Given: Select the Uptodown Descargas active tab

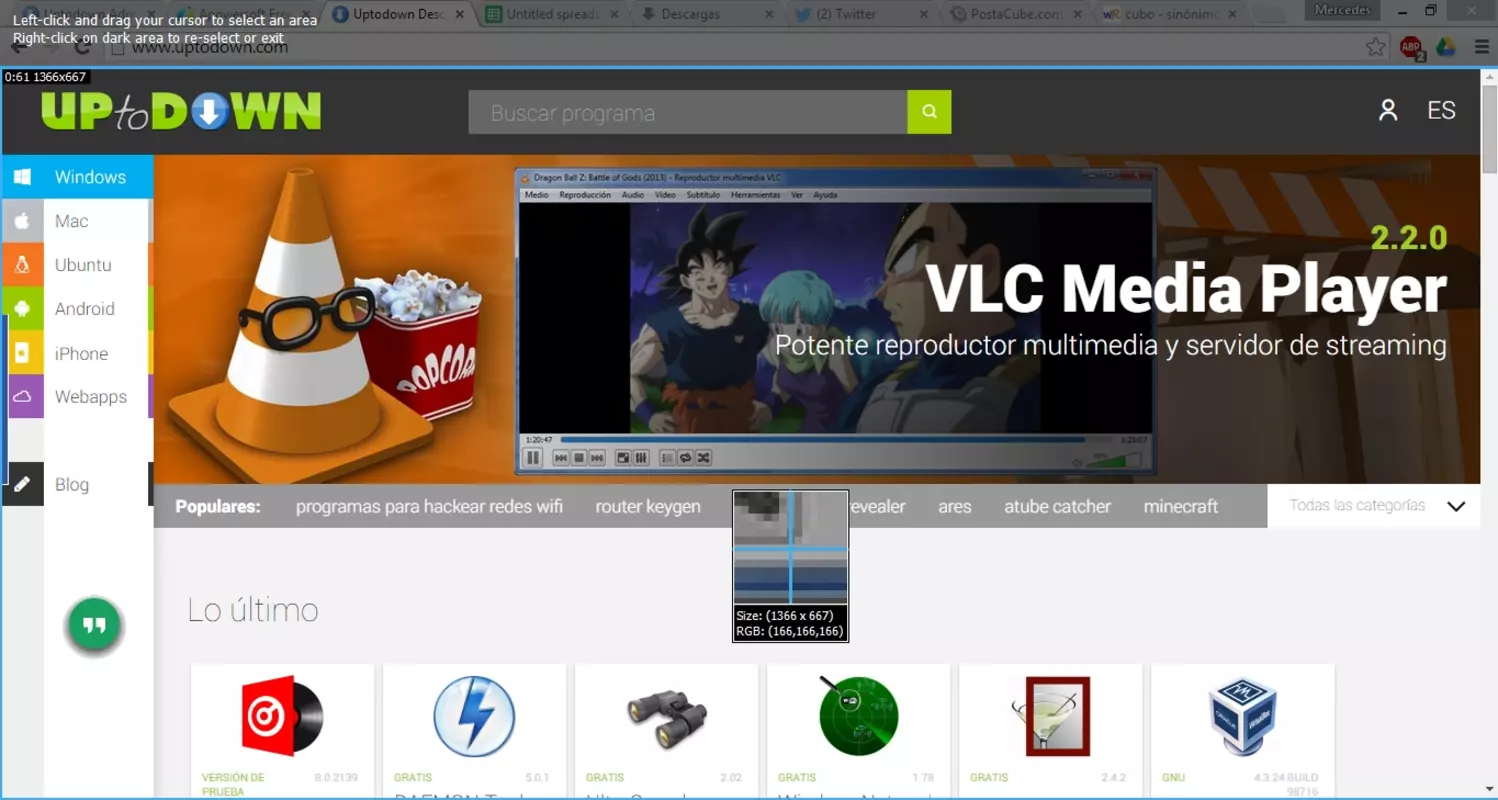Looking at the screenshot, I should (x=398, y=14).
